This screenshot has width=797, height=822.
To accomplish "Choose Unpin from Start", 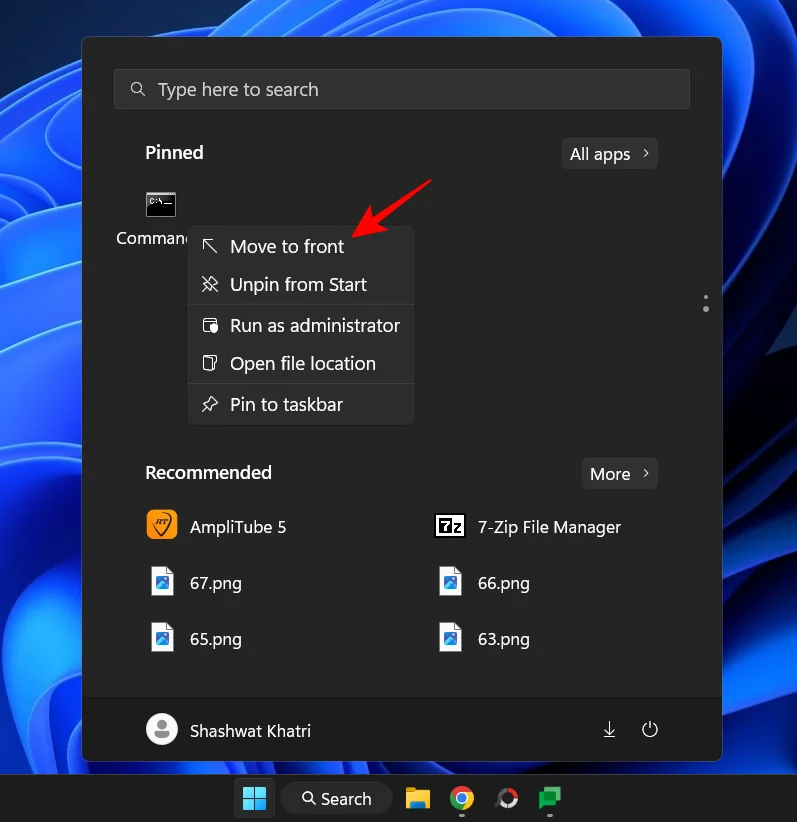I will pyautogui.click(x=301, y=284).
